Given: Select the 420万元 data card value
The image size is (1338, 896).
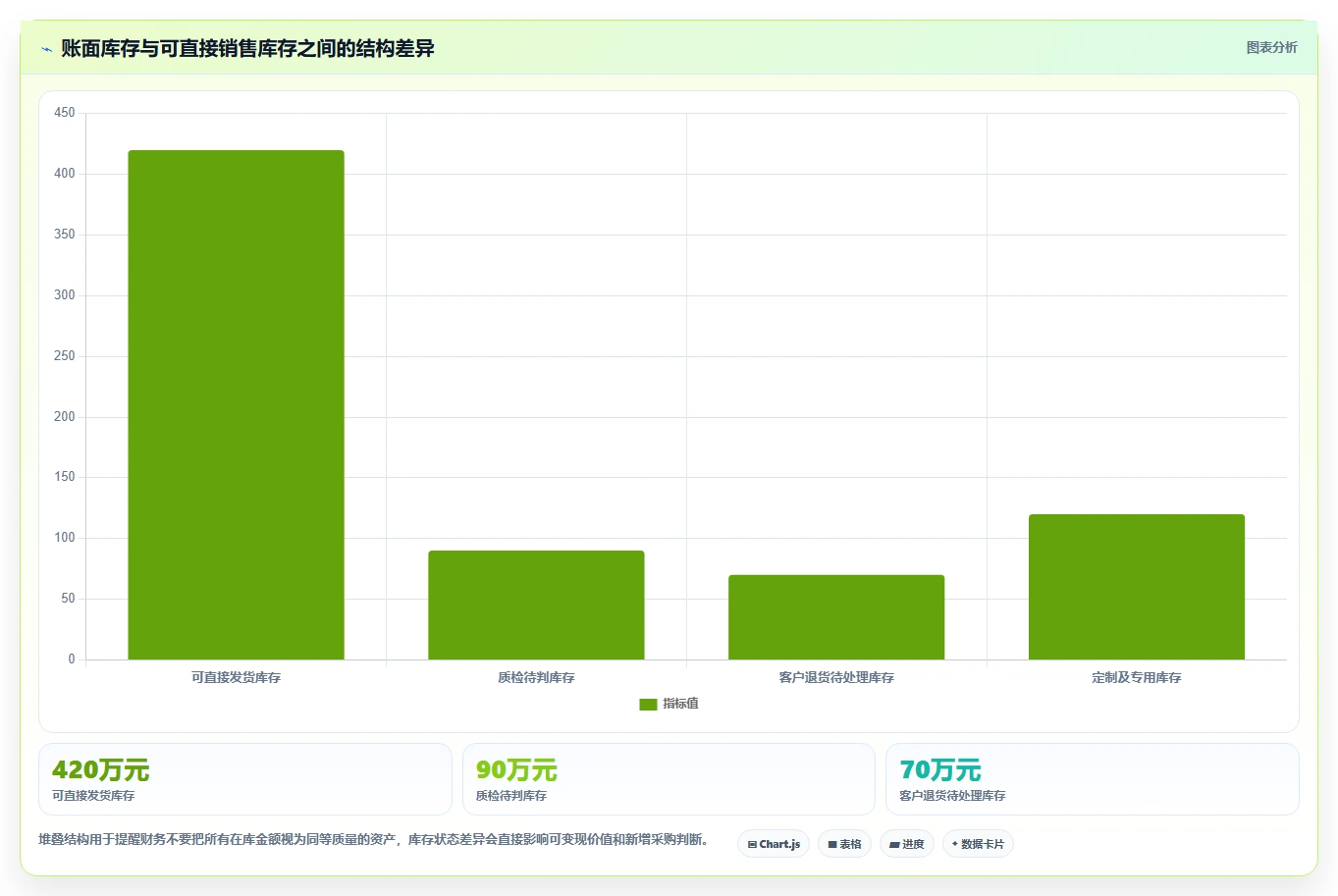Looking at the screenshot, I should 100,770.
